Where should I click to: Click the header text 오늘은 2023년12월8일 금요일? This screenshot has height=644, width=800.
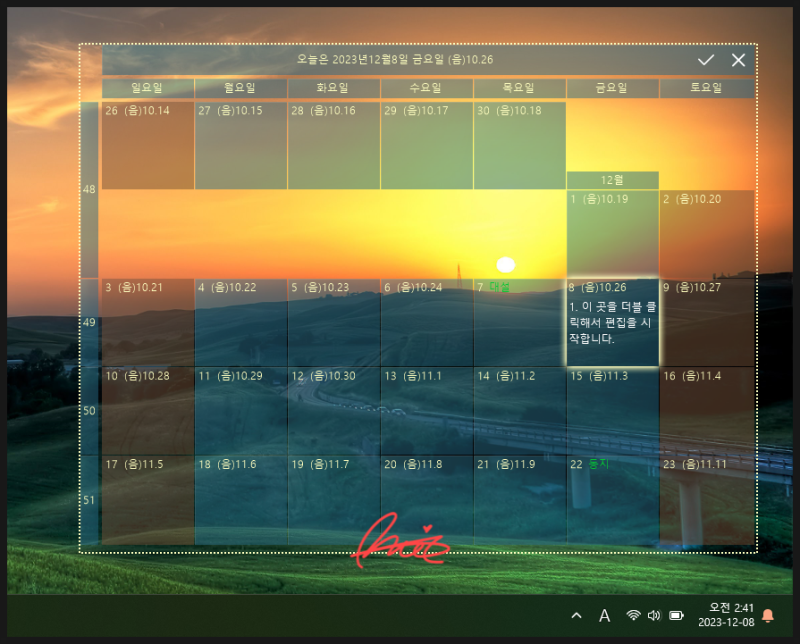tap(394, 60)
